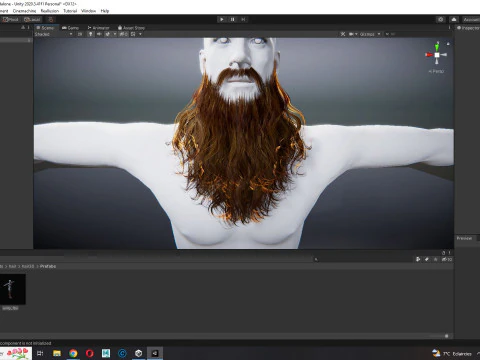Open Opera browser from the taskbar
The height and width of the screenshot is (360, 480).
(90, 353)
